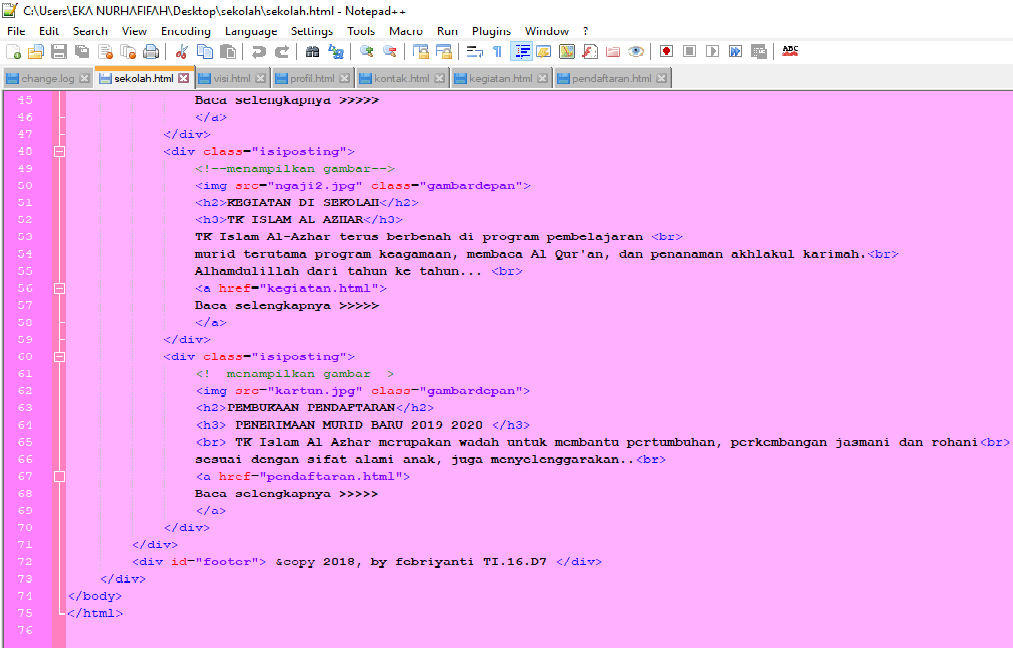Open the Plugins menu
This screenshot has width=1013, height=648.
click(491, 31)
